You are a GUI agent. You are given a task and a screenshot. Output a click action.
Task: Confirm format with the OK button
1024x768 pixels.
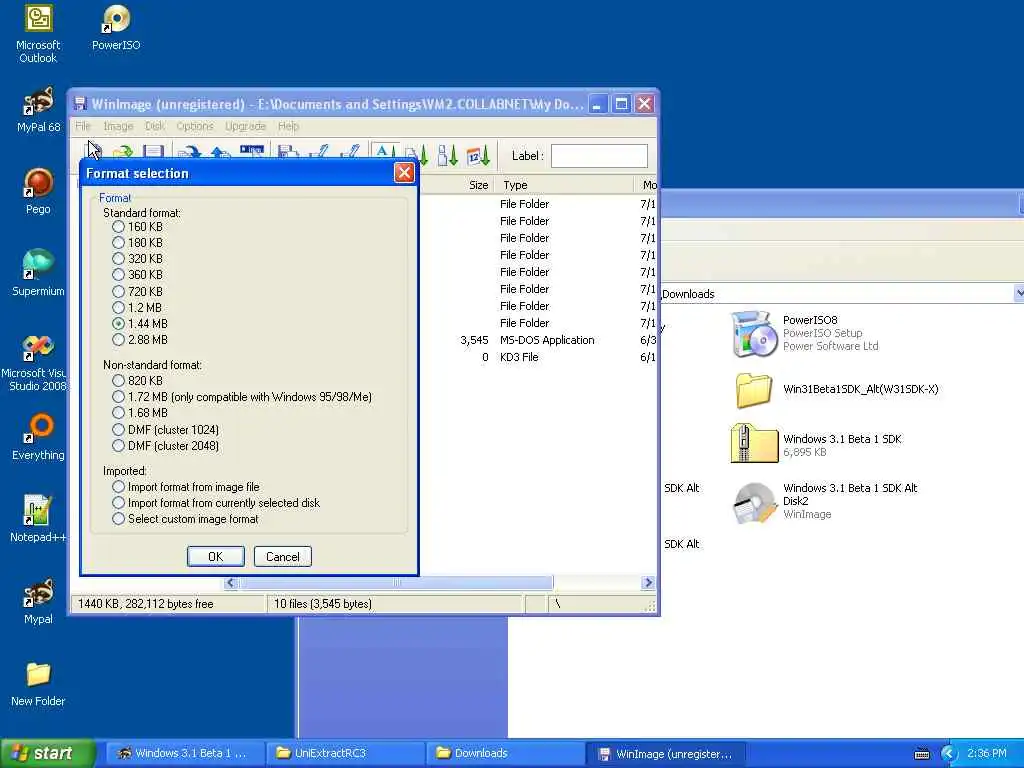point(216,556)
